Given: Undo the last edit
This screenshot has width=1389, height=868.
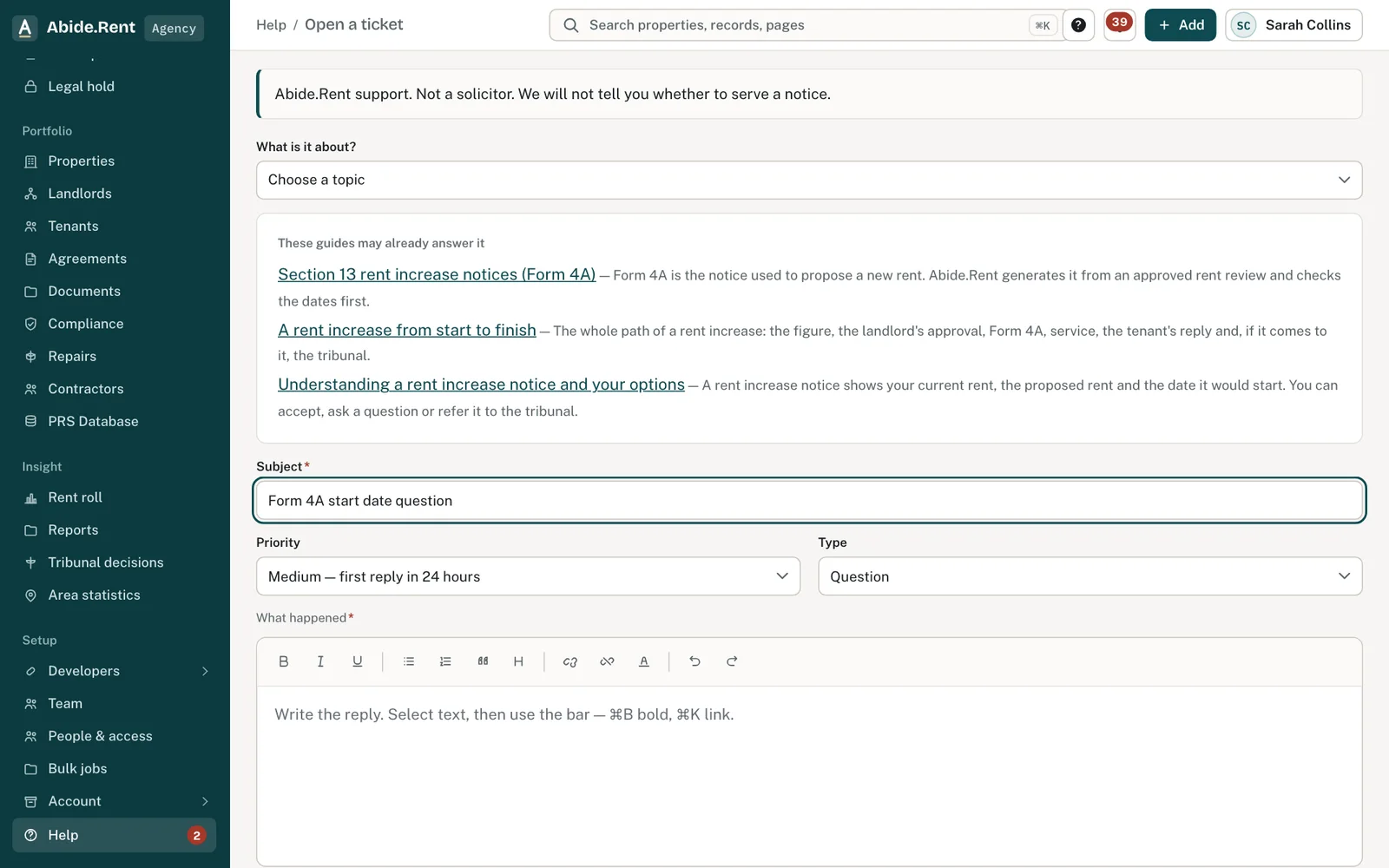Looking at the screenshot, I should click(694, 661).
